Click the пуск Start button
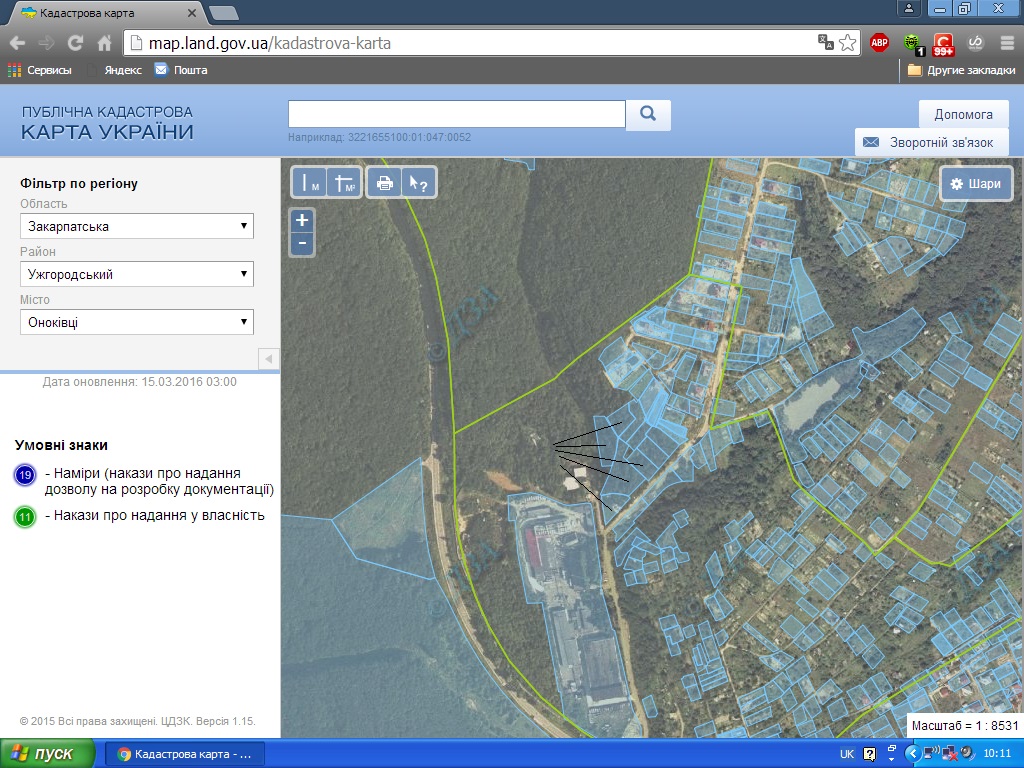The width and height of the screenshot is (1024, 768). (x=48, y=754)
